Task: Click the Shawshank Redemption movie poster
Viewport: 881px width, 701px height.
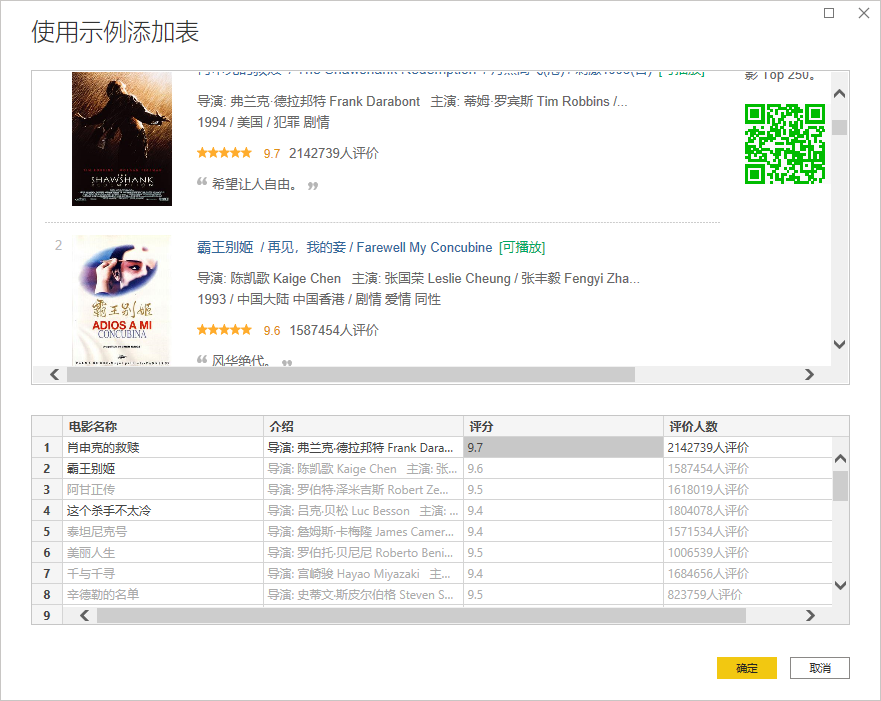Action: [x=107, y=139]
